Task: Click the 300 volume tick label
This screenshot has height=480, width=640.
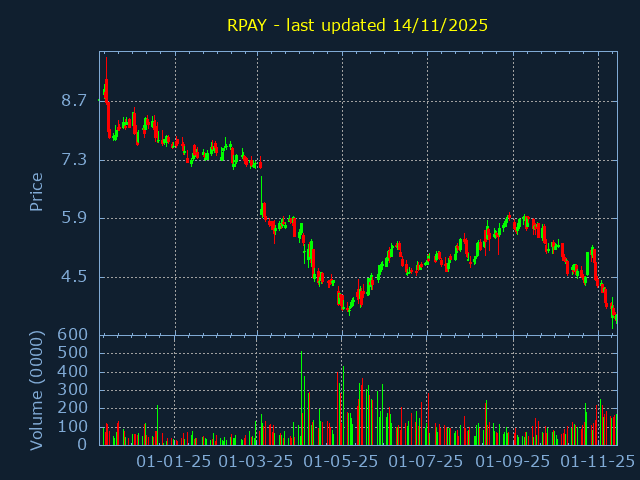Action: pyautogui.click(x=74, y=390)
